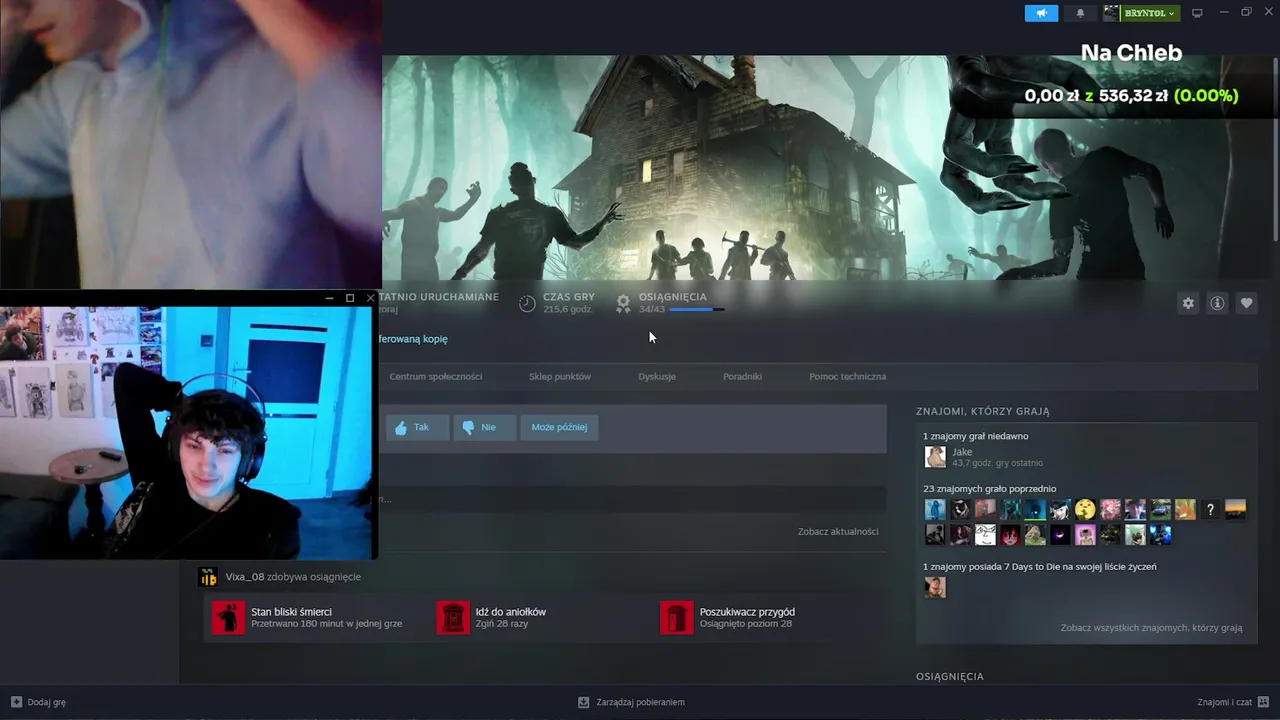The height and width of the screenshot is (720, 1280).
Task: Click the clock icon beside Czas gry
Action: click(x=527, y=303)
